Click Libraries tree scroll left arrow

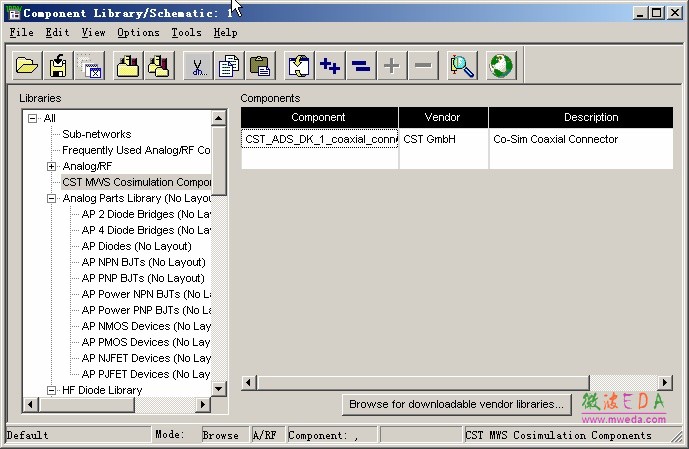tap(30, 404)
